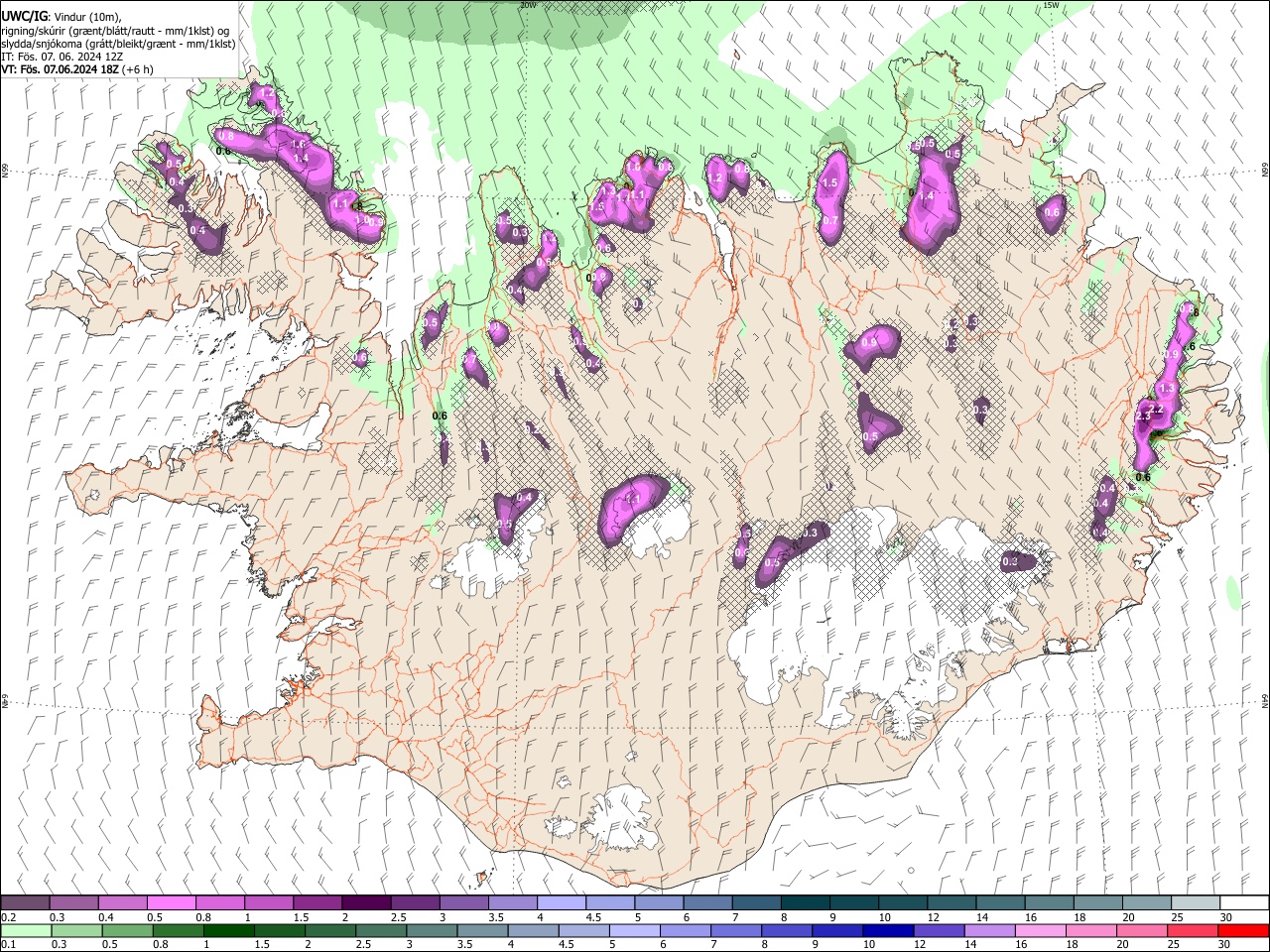Click the 0.2 label under the top legend
This screenshot has height=952, width=1270.
coord(8,917)
